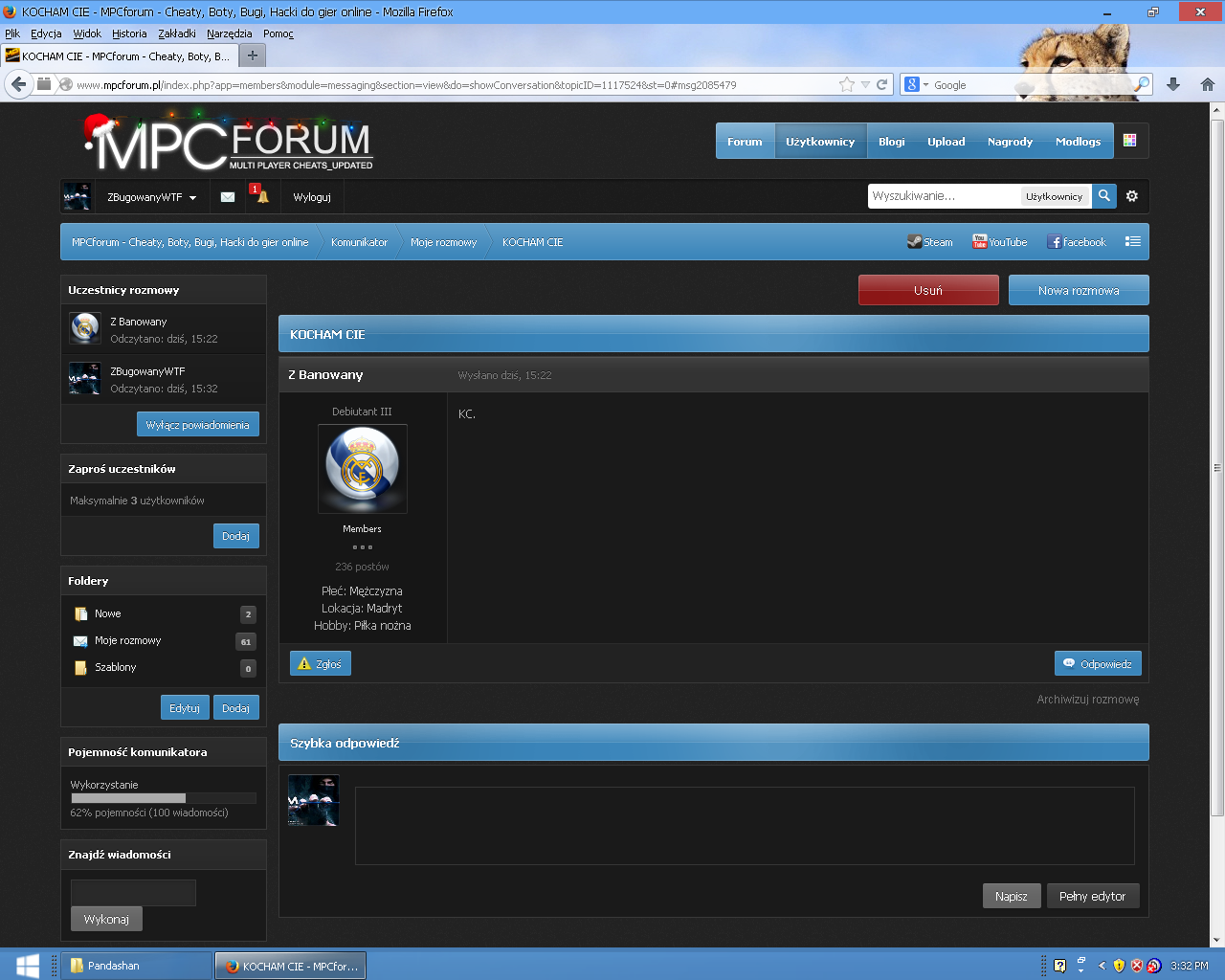Image resolution: width=1225 pixels, height=980 pixels.
Task: Open the Użytkownicy search scope dropdown
Action: [1056, 196]
